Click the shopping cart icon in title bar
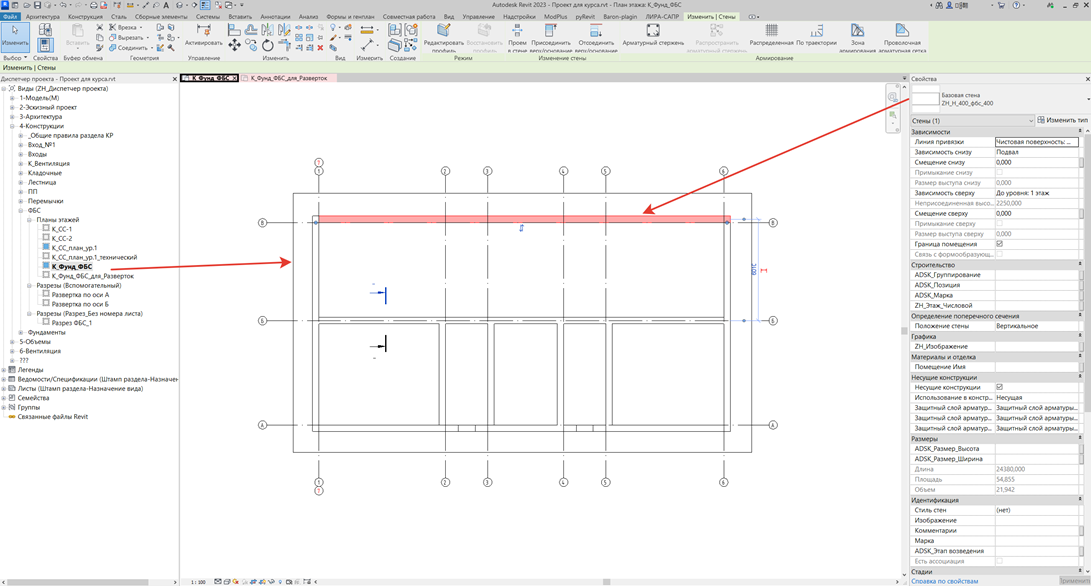1091x586 pixels. pos(1001,5)
